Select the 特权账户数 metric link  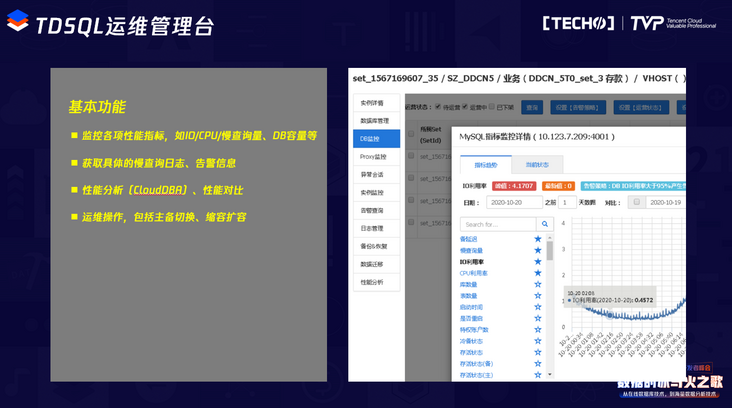pos(474,330)
